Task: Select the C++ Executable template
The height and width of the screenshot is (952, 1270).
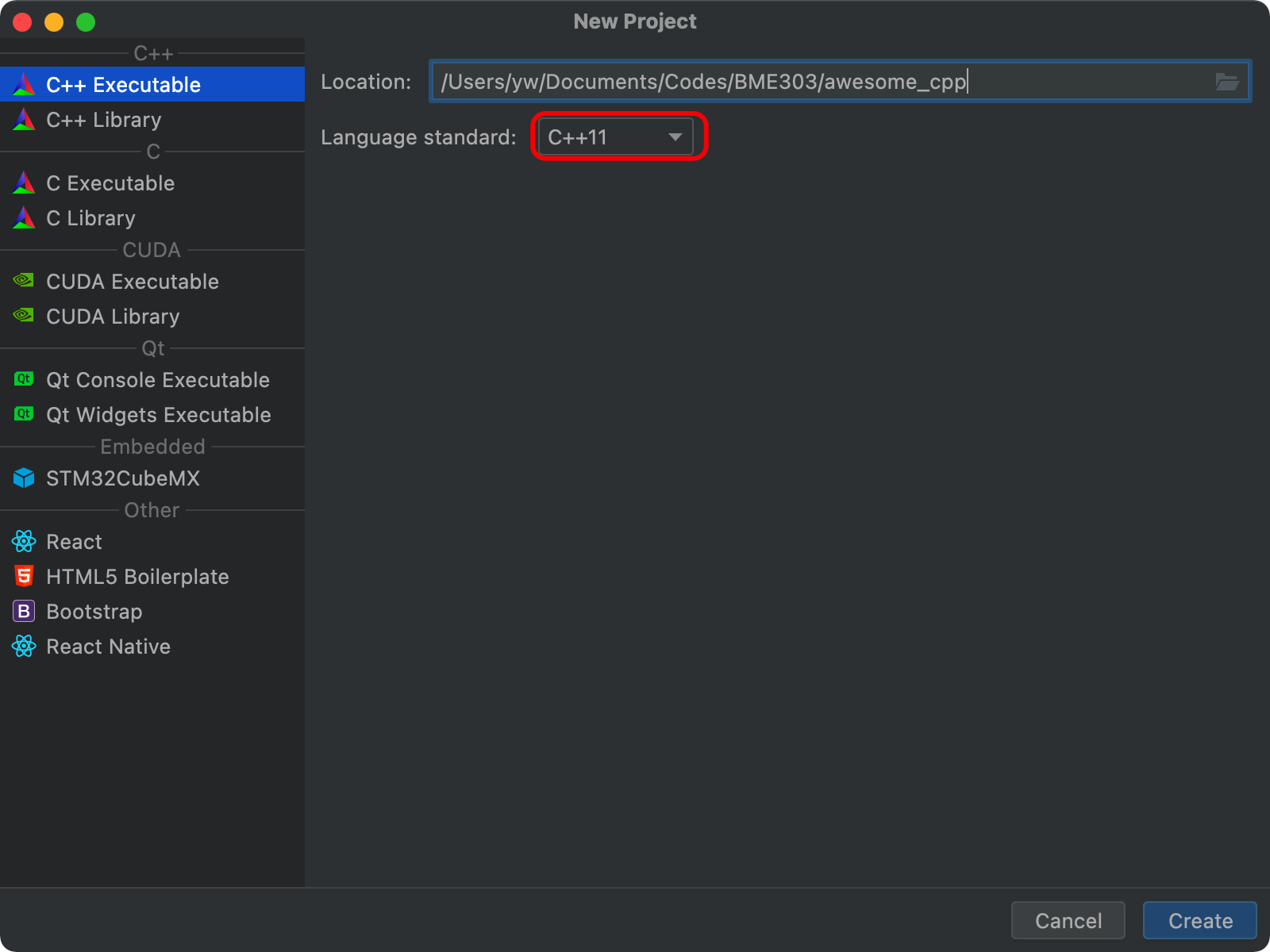Action: 125,84
